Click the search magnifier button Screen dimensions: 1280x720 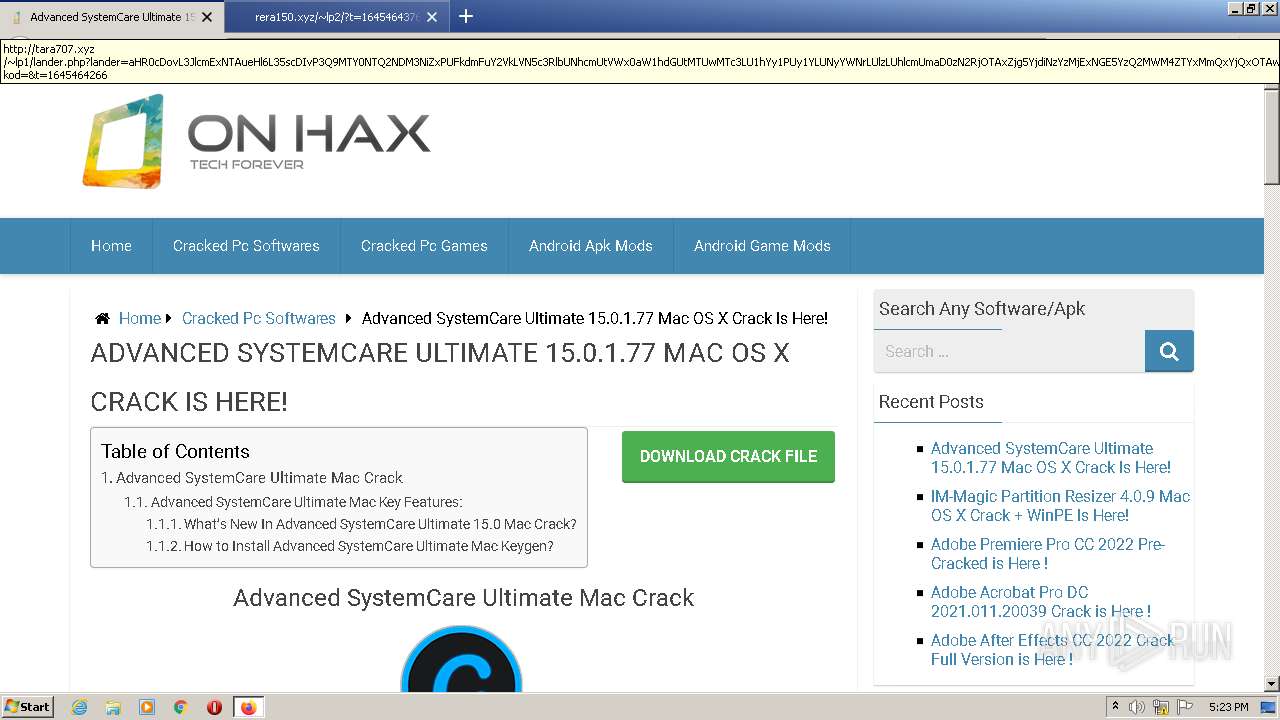click(1169, 351)
